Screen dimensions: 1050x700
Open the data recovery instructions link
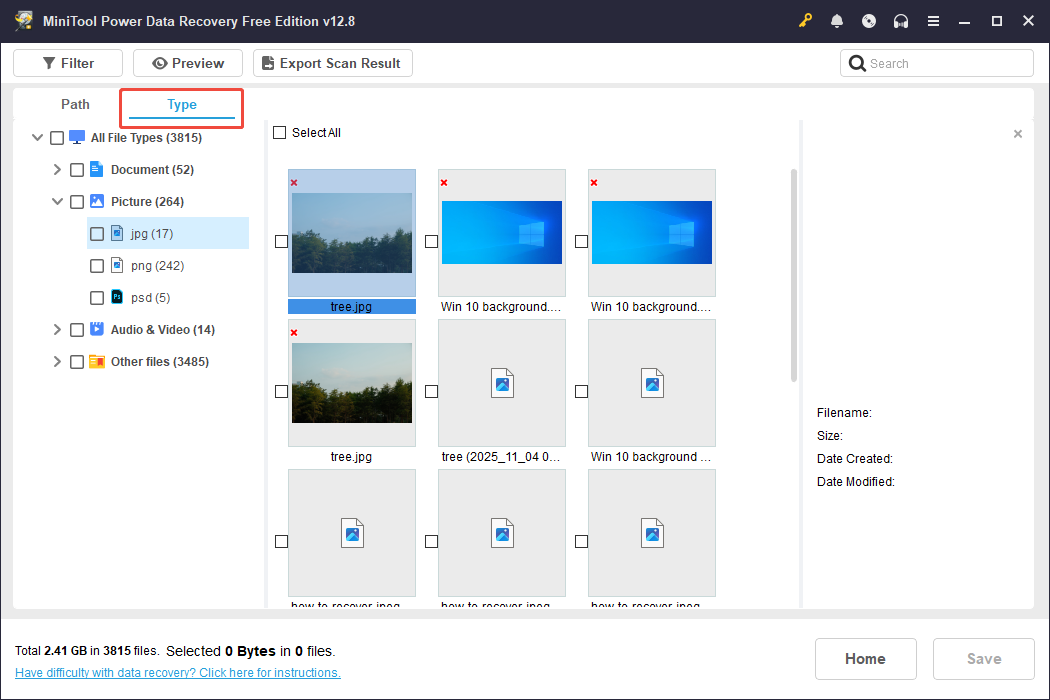coord(178,673)
